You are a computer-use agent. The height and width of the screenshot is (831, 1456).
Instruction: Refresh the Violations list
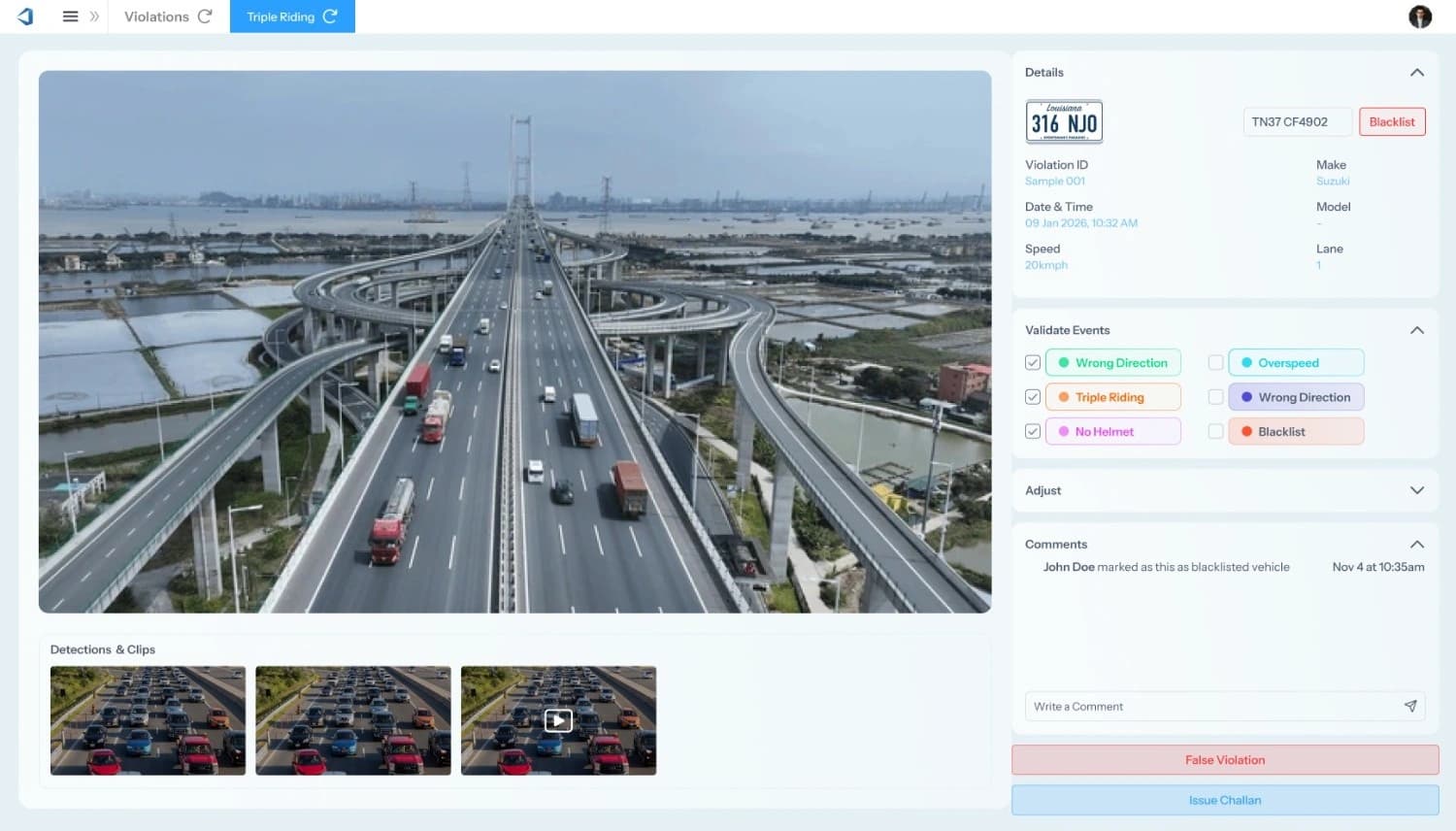coord(202,16)
